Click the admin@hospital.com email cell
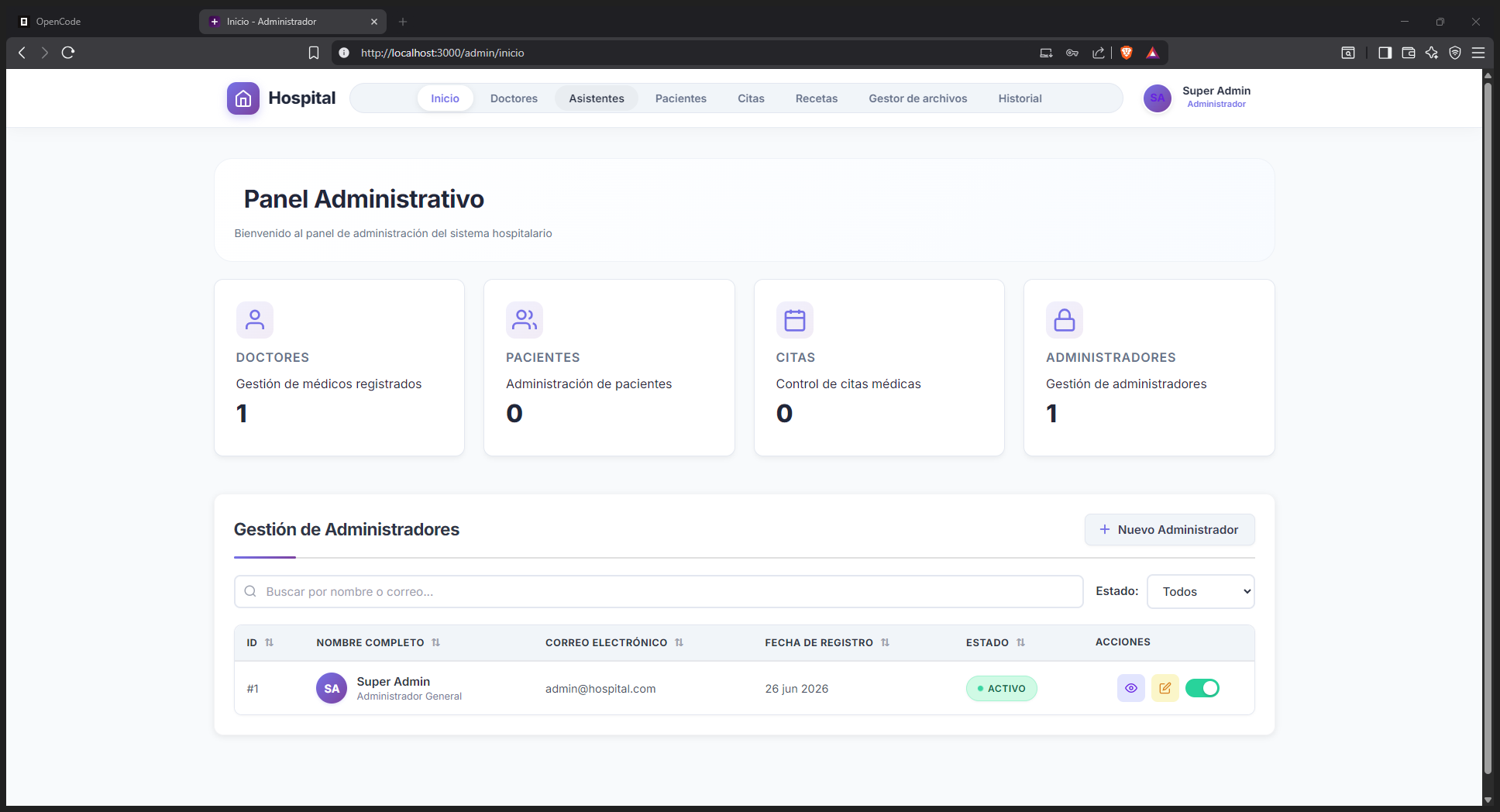Image resolution: width=1500 pixels, height=812 pixels. [x=600, y=689]
